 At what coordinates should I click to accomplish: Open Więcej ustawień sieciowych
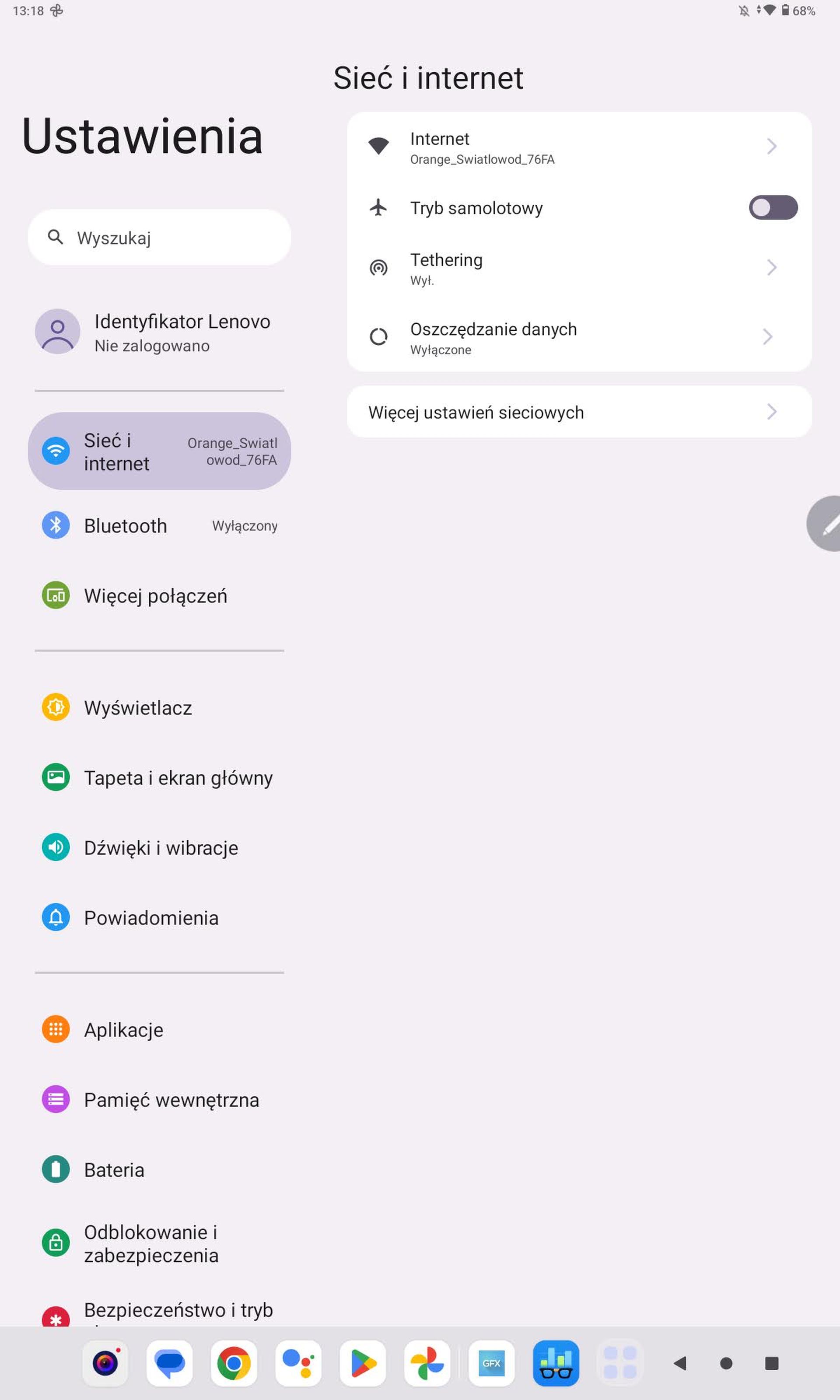coord(579,412)
